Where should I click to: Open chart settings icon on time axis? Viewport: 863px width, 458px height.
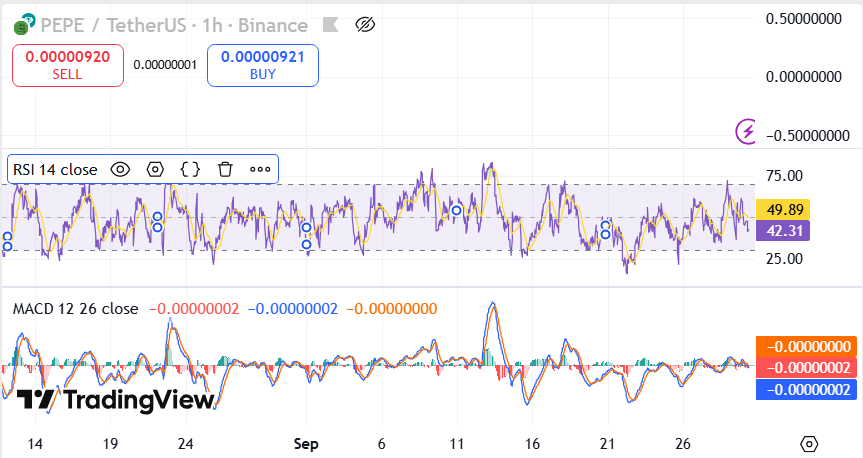(x=809, y=443)
